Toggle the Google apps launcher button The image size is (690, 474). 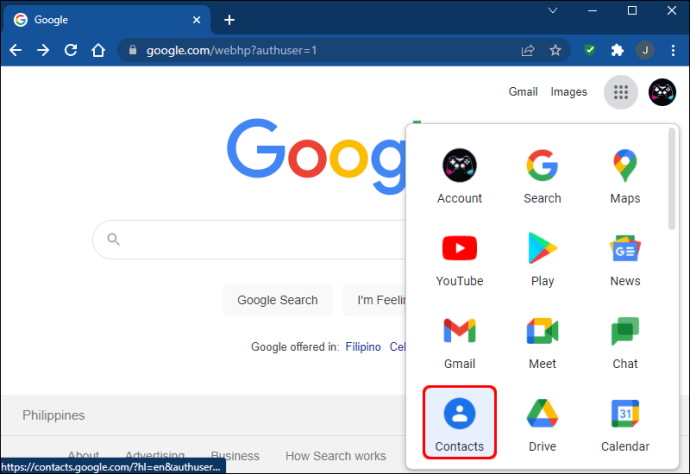coord(620,92)
